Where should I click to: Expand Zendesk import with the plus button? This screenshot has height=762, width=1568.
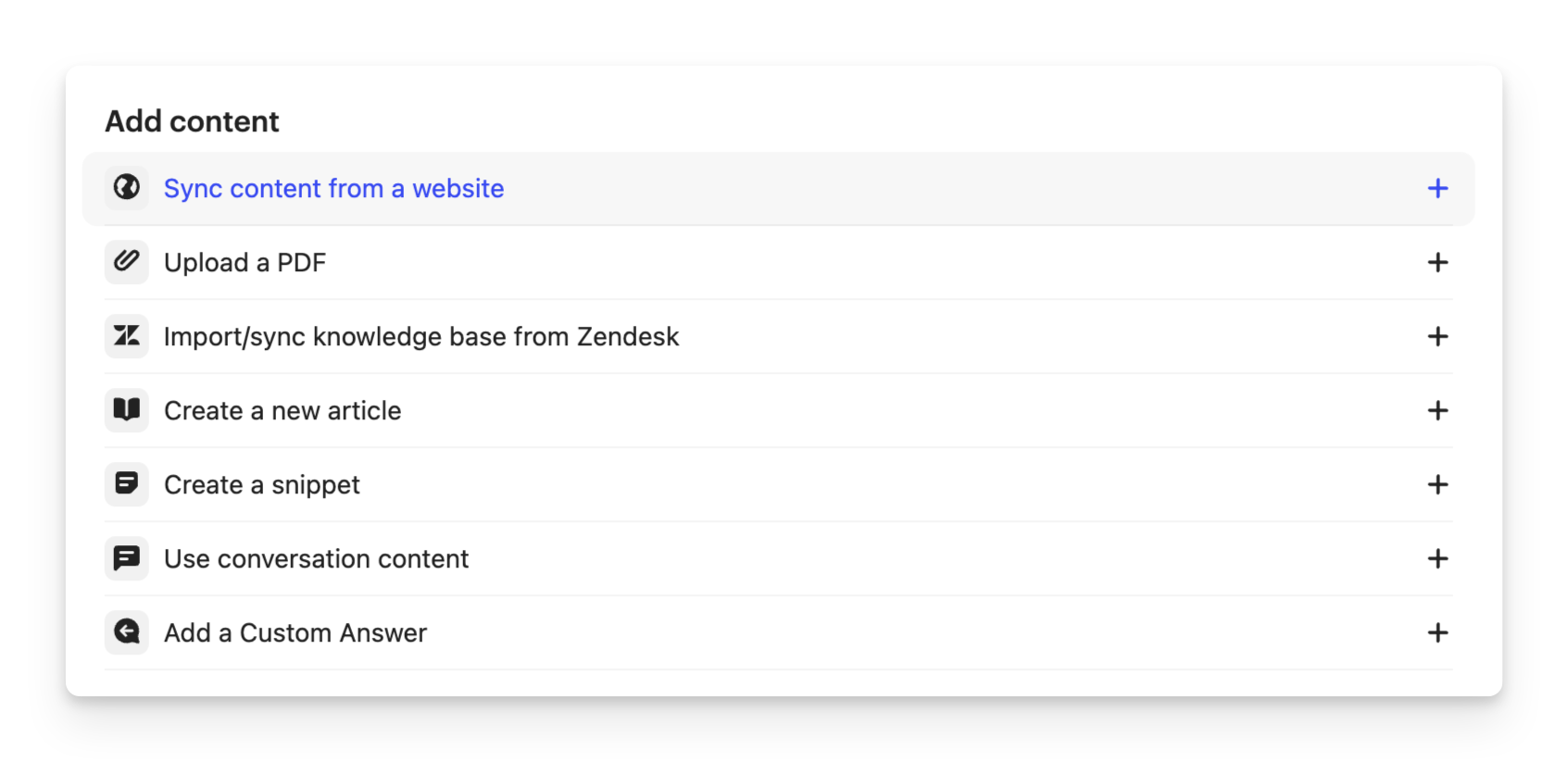(x=1437, y=337)
